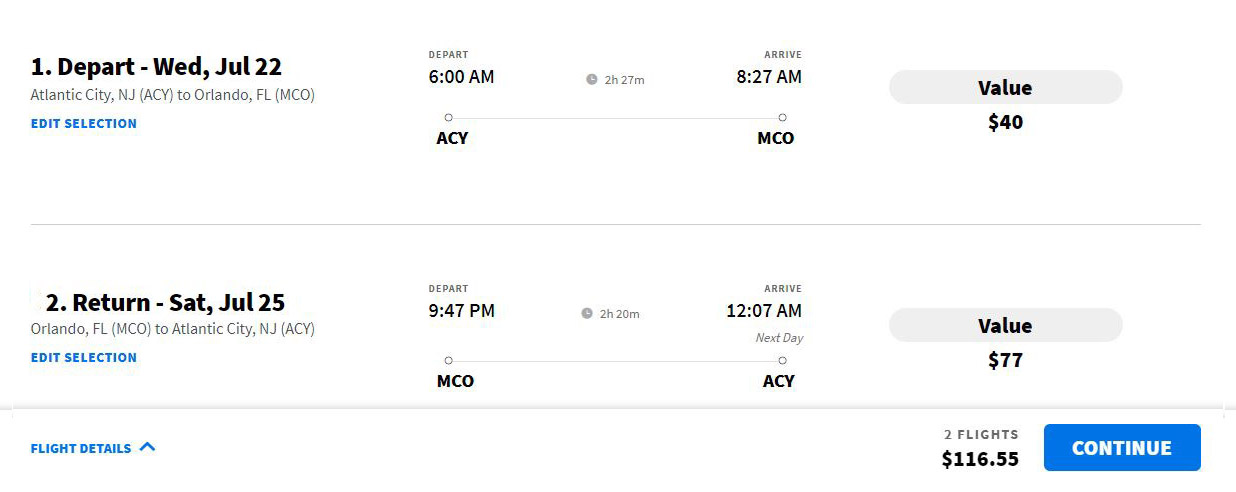The image size is (1236, 492).
Task: Edit selection for the Wed, Jul 22 departure
Action: tap(84, 123)
